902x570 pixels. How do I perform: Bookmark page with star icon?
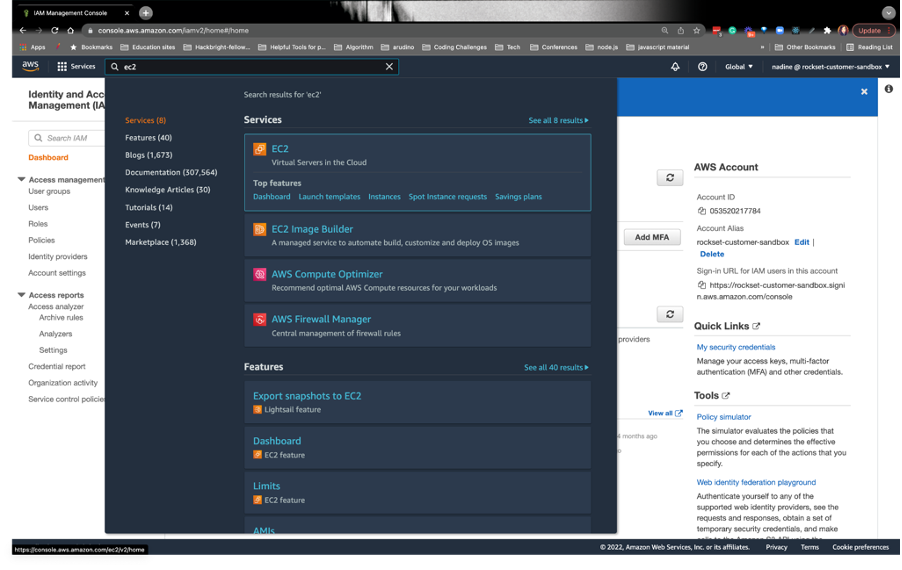697,30
